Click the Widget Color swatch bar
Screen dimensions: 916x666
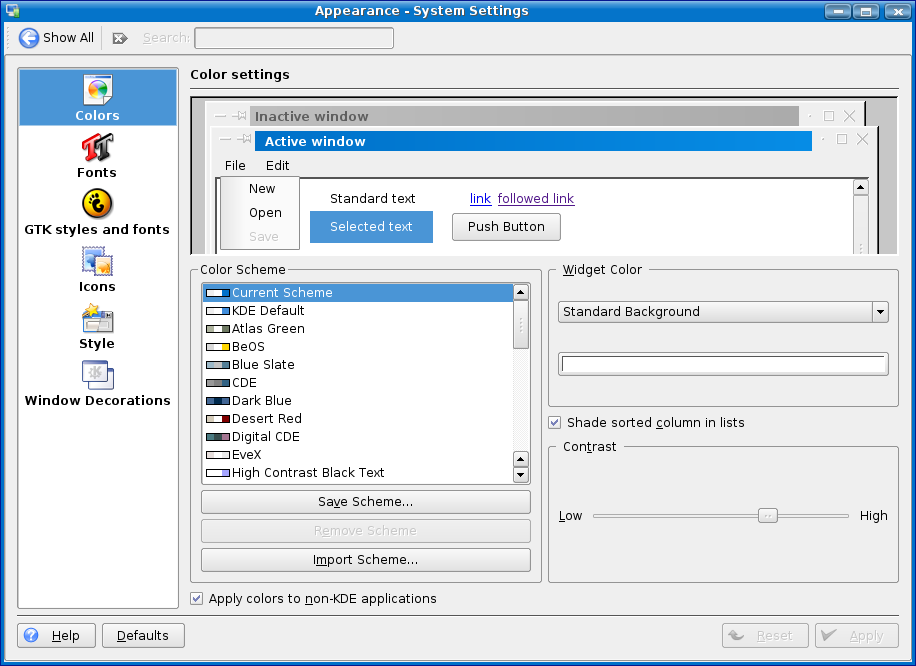coord(723,364)
